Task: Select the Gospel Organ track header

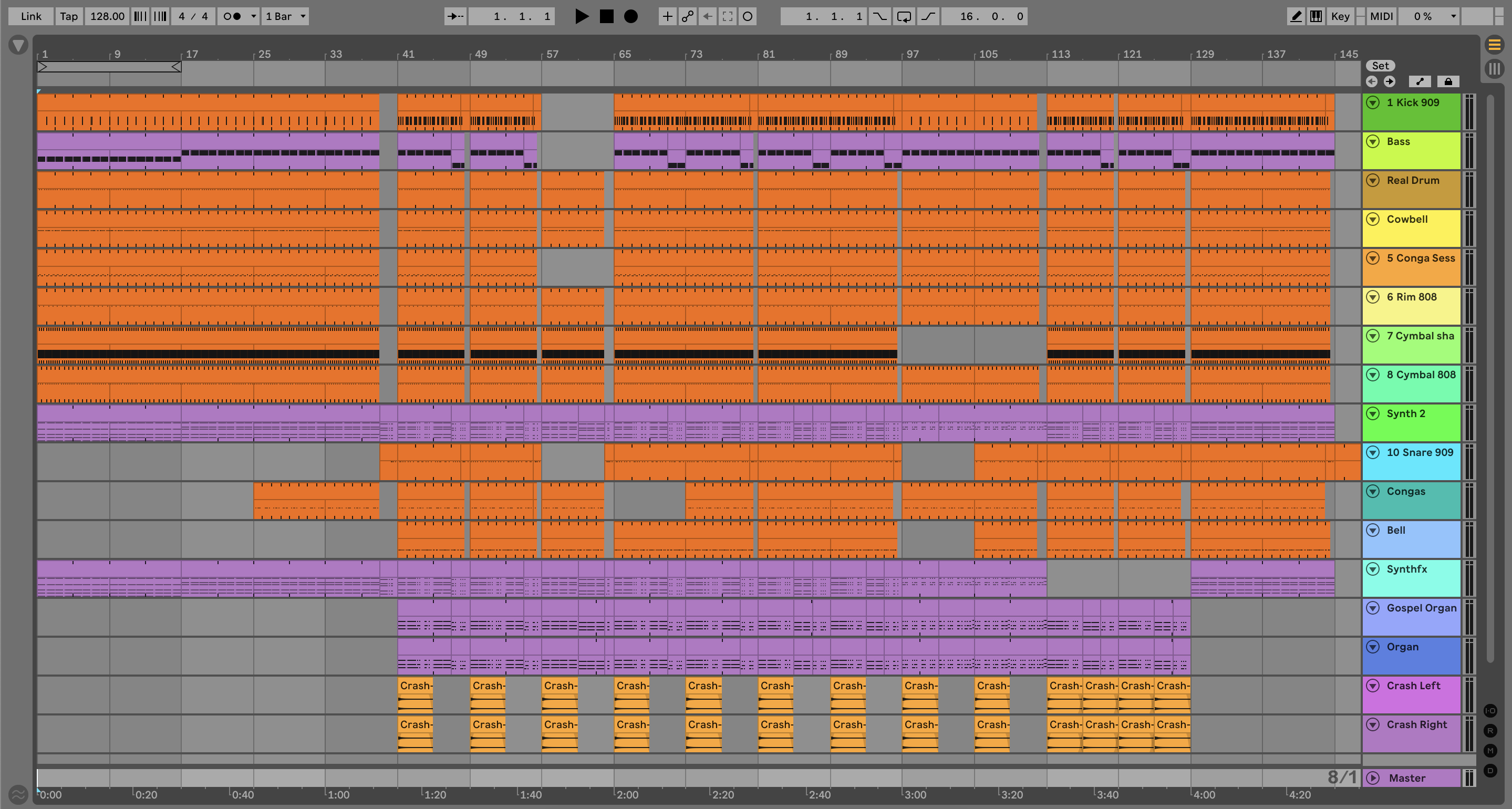Action: tap(1421, 608)
